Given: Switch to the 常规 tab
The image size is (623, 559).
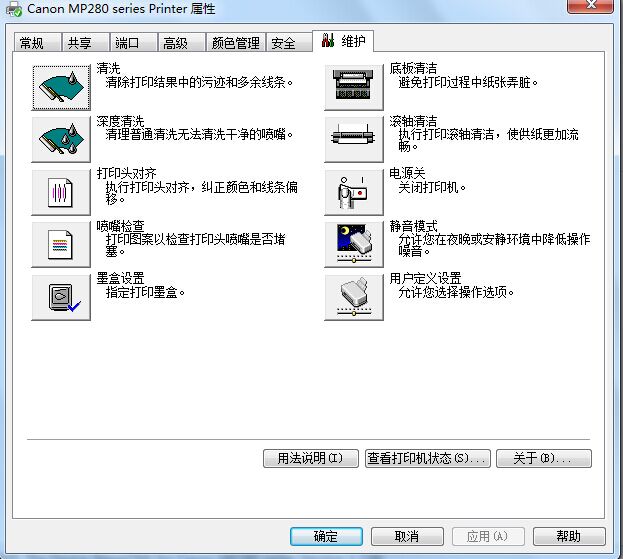Looking at the screenshot, I should [38, 43].
